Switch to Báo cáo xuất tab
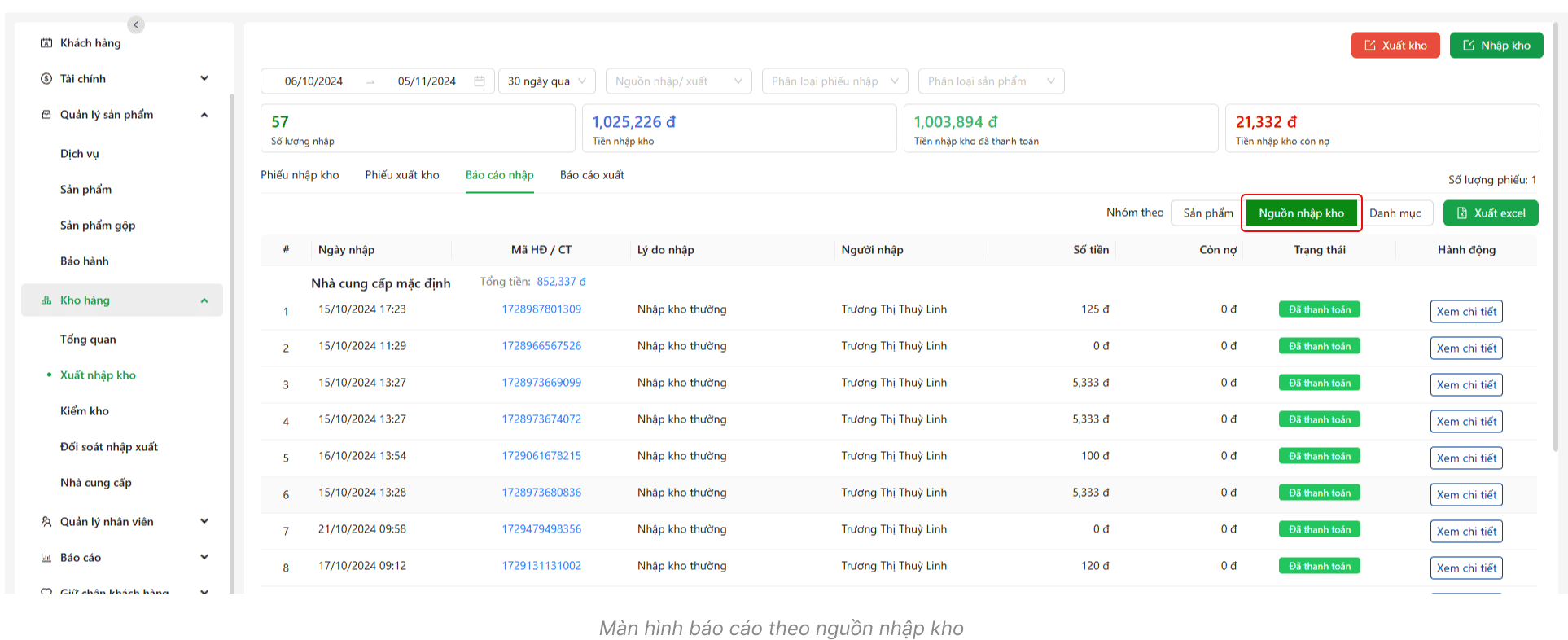This screenshot has width=1568, height=640. tap(592, 175)
